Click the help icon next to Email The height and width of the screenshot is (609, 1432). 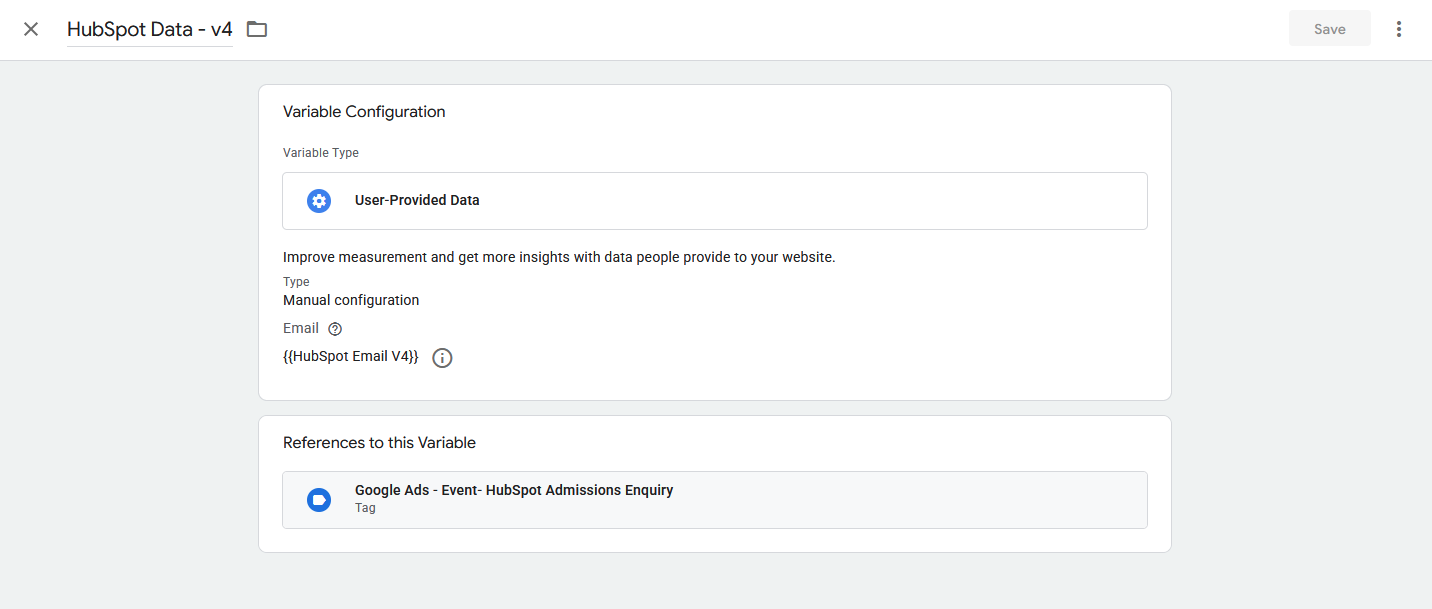pyautogui.click(x=335, y=329)
